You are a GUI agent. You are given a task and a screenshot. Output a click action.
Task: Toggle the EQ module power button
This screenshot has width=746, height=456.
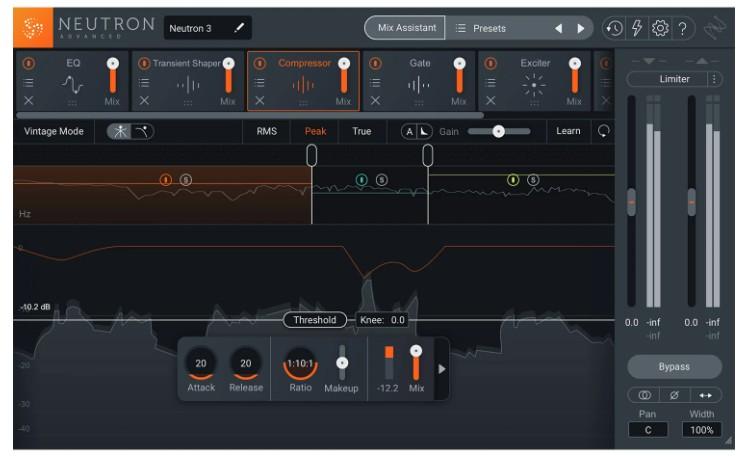[x=29, y=63]
